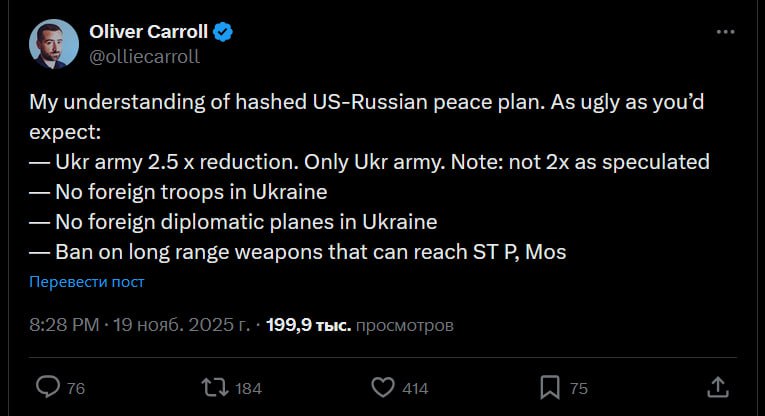Bookmark this post

550,387
